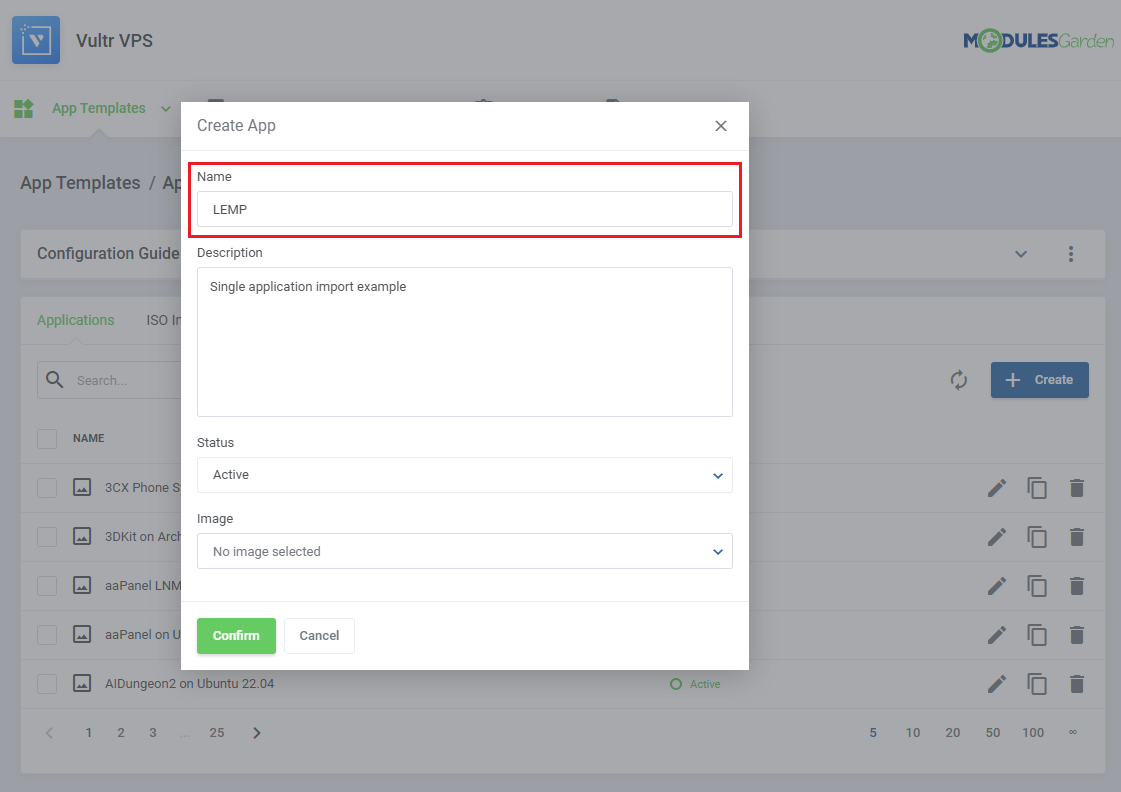The height and width of the screenshot is (792, 1121).
Task: Go to the next page arrow
Action: [257, 733]
